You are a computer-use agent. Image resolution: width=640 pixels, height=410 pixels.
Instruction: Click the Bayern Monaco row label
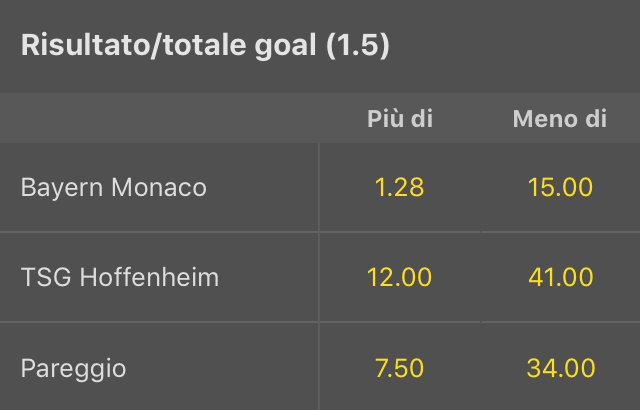114,187
